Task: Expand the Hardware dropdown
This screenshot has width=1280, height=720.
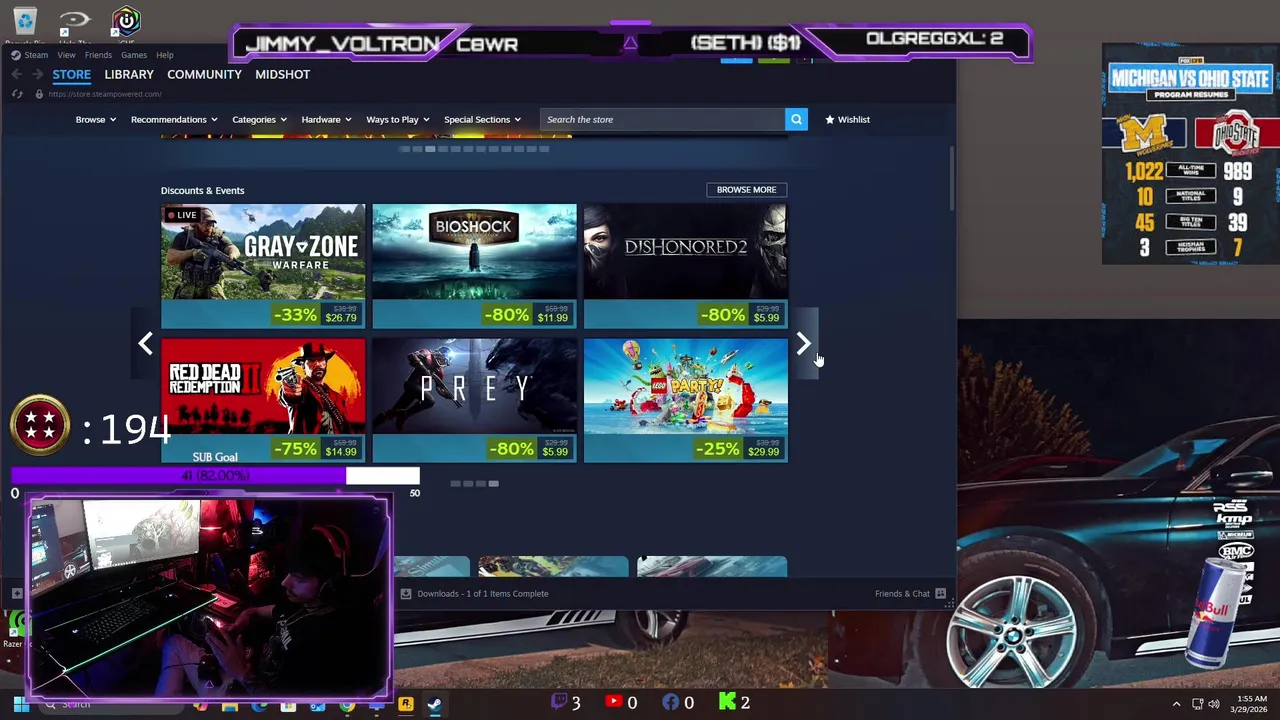Action: coord(326,119)
